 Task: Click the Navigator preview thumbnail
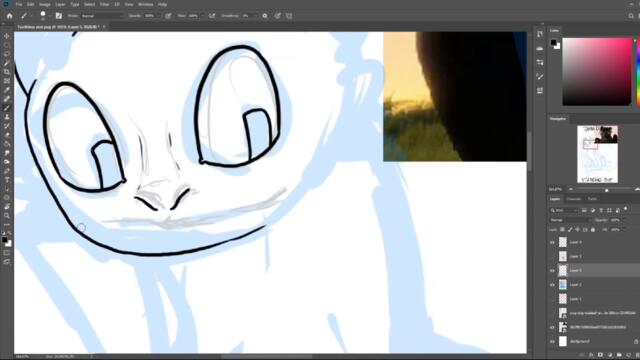pyautogui.click(x=597, y=154)
